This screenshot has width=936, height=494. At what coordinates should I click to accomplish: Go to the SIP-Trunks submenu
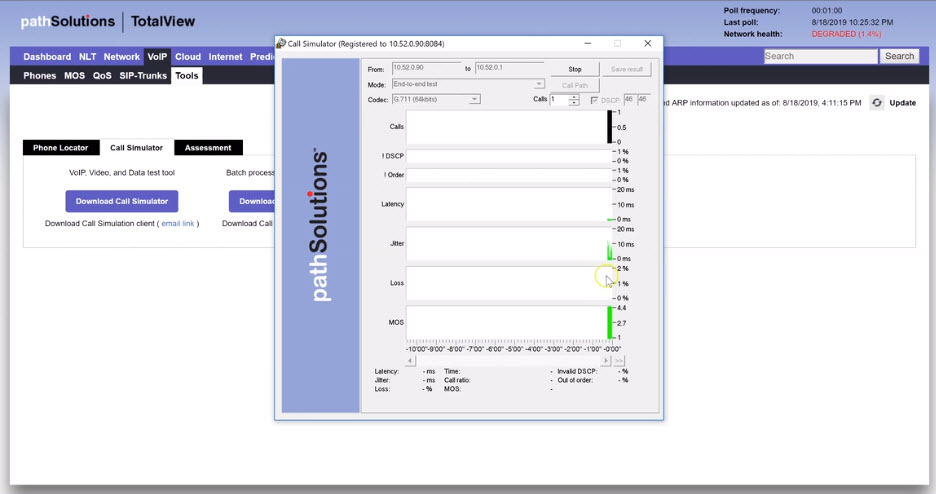coord(144,76)
